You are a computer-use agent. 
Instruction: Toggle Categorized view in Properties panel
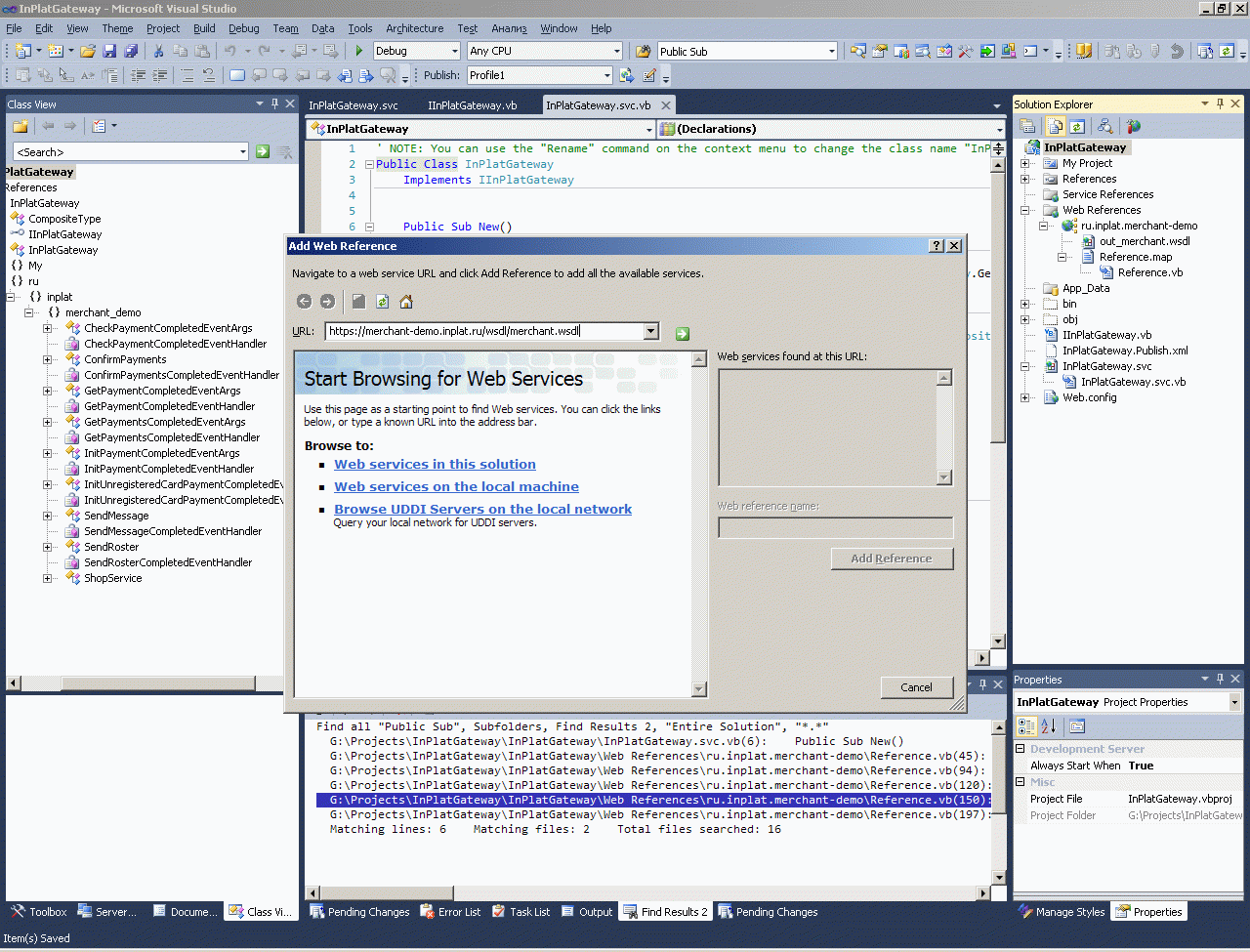(x=1026, y=725)
